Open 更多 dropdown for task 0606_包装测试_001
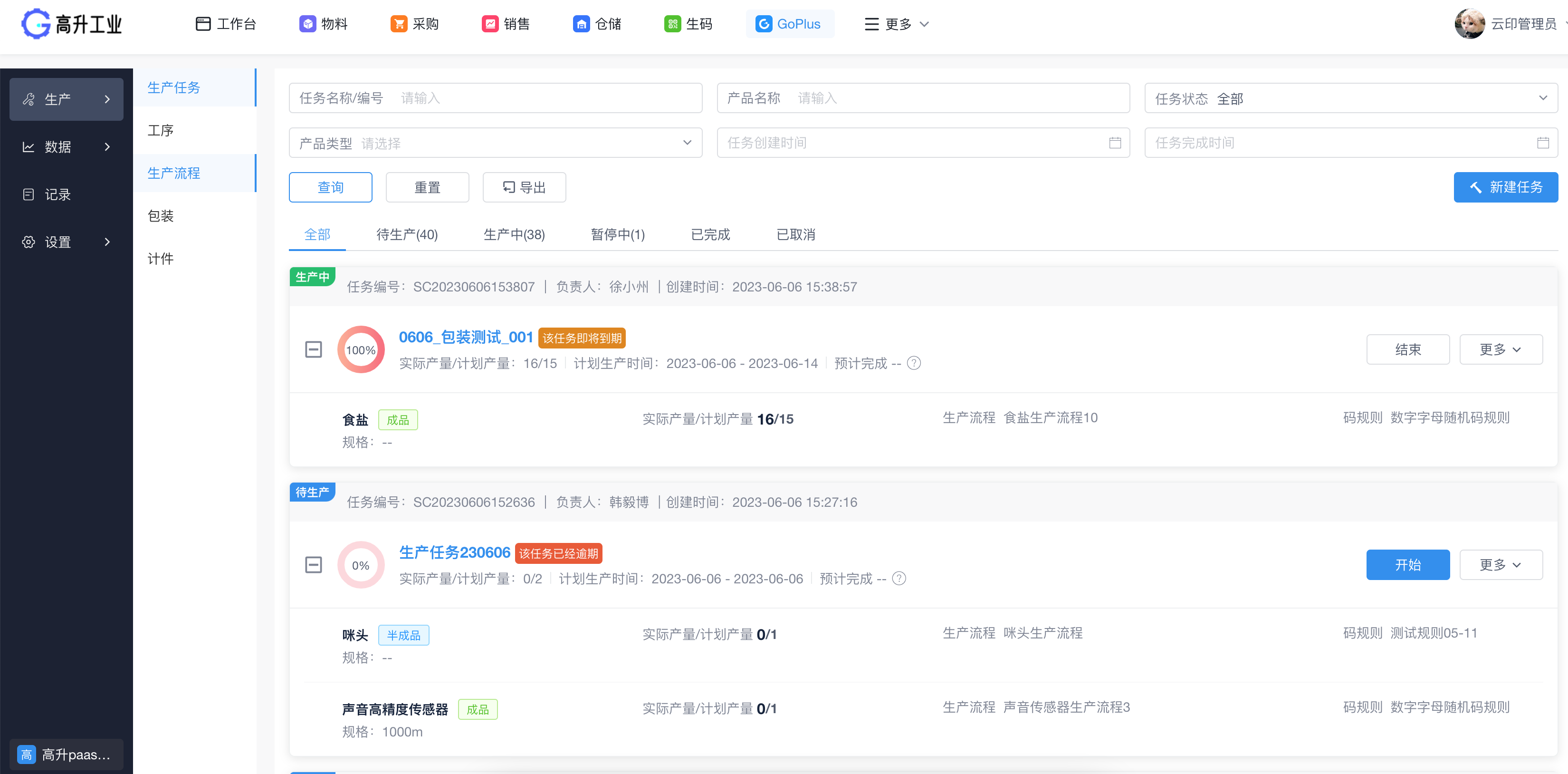Viewport: 1568px width, 774px height. [x=1501, y=349]
